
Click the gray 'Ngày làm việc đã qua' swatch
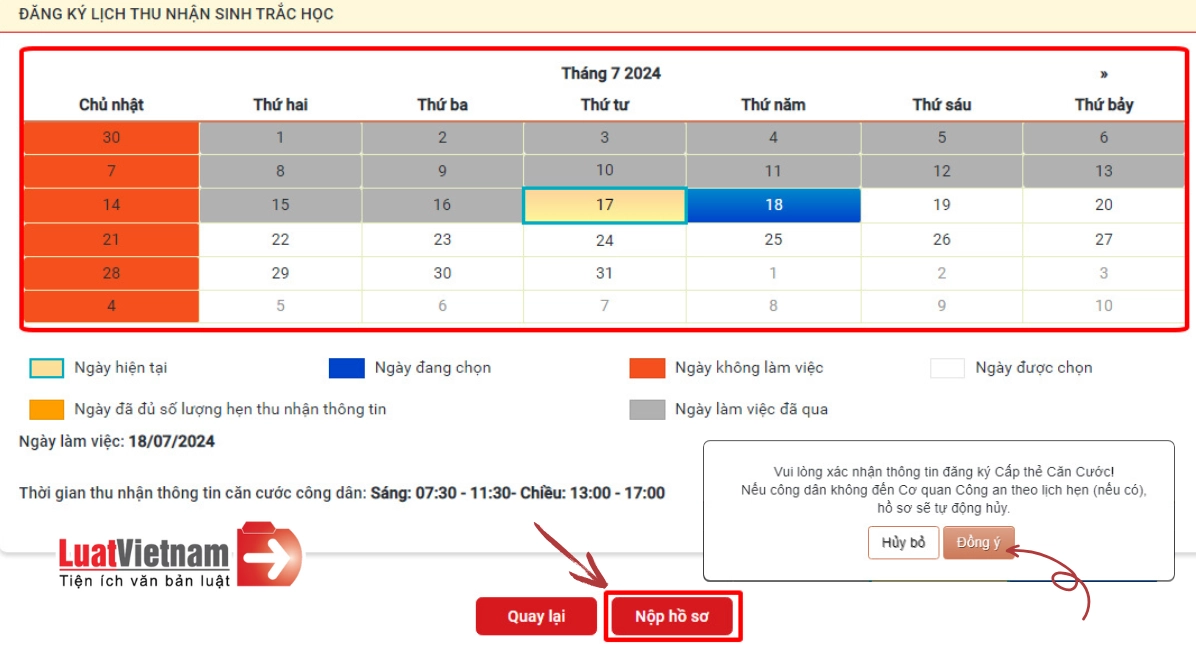click(x=647, y=409)
